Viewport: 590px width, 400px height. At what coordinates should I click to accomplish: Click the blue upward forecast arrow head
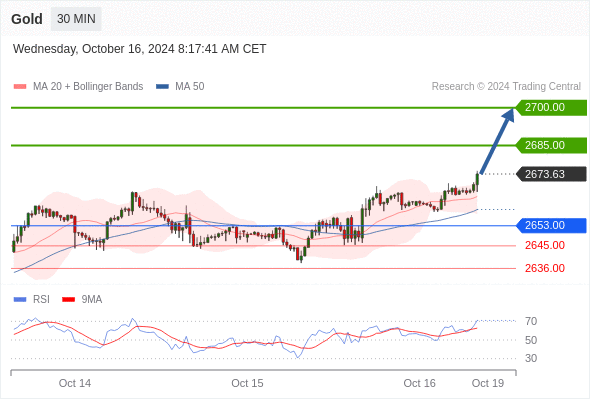point(509,114)
